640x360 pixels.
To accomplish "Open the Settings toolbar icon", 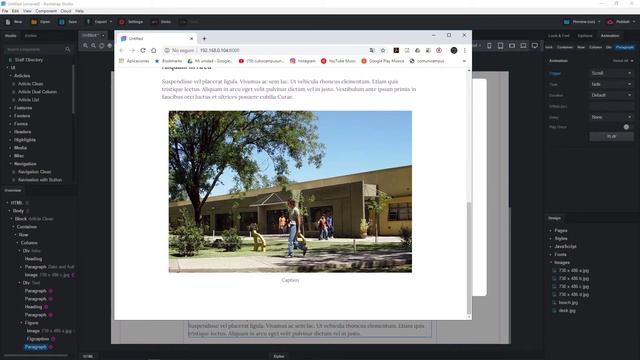I will pos(122,22).
